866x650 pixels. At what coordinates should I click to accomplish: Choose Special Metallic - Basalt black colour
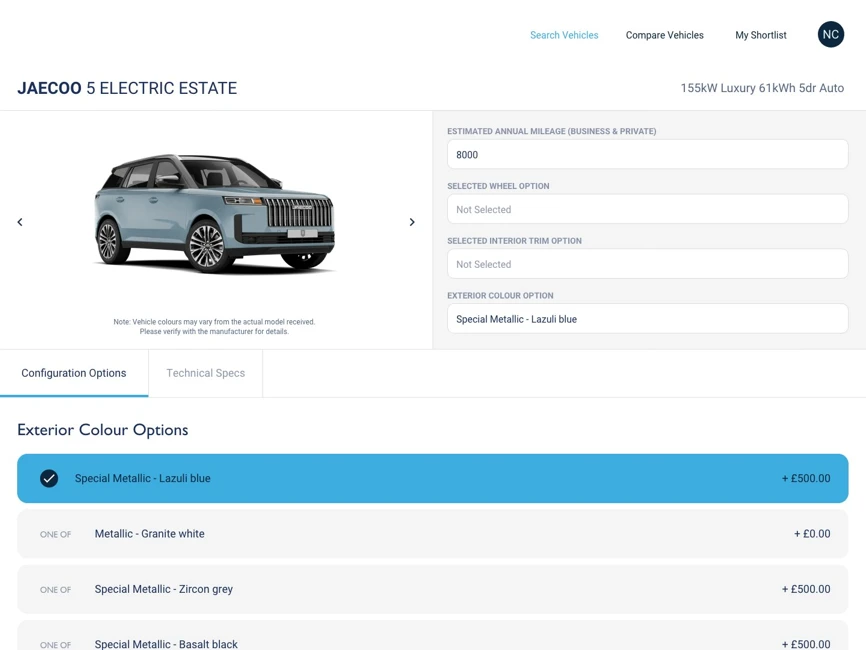[x=432, y=636]
